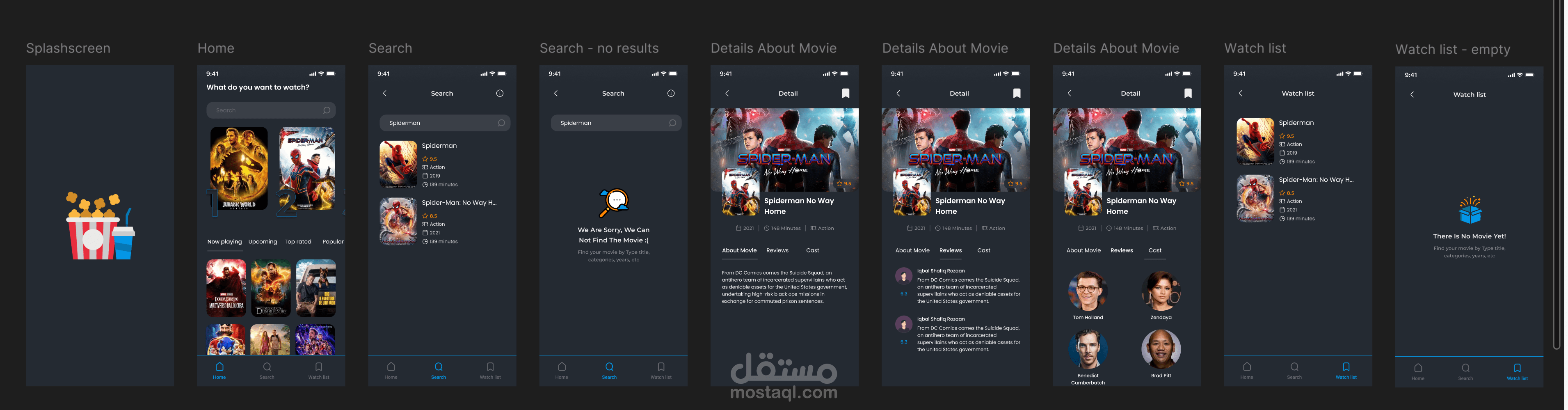The width and height of the screenshot is (1568, 410).
Task: Open Cast tab on Detail reviews screen
Action: coord(984,250)
